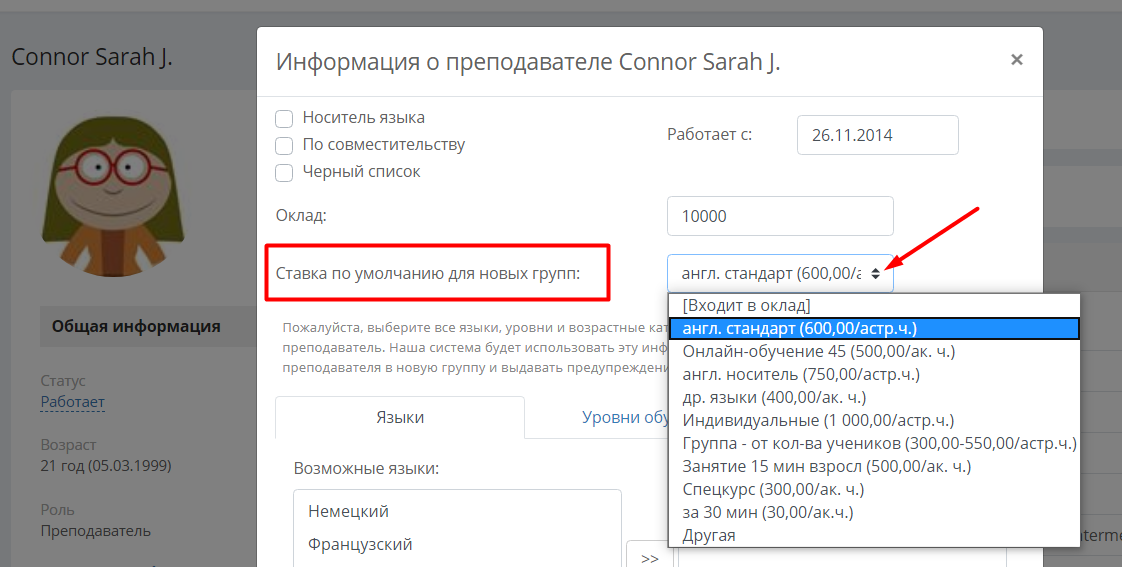Click the Преподаватель role value

coord(95,531)
